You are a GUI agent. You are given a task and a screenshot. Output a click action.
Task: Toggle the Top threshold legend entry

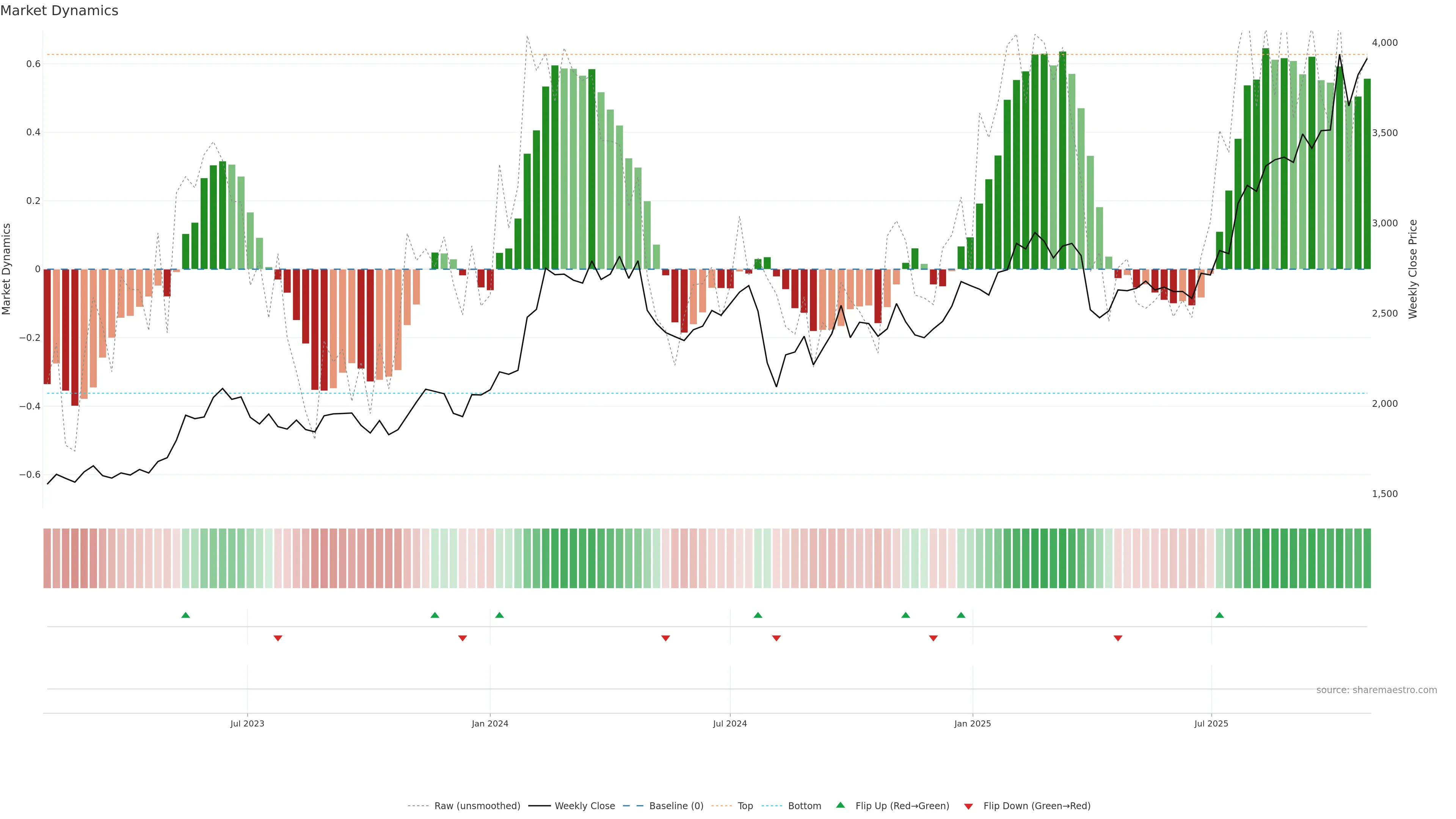pyautogui.click(x=745, y=806)
